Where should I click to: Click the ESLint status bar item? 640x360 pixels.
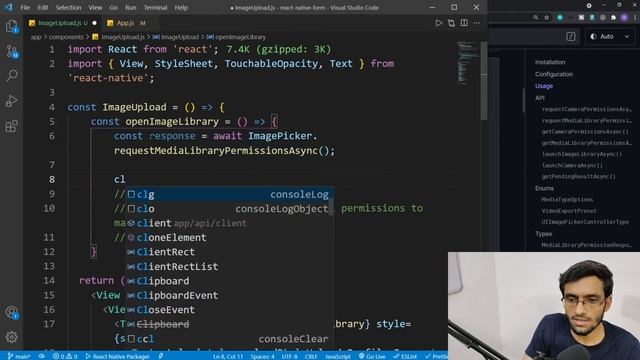(405, 356)
